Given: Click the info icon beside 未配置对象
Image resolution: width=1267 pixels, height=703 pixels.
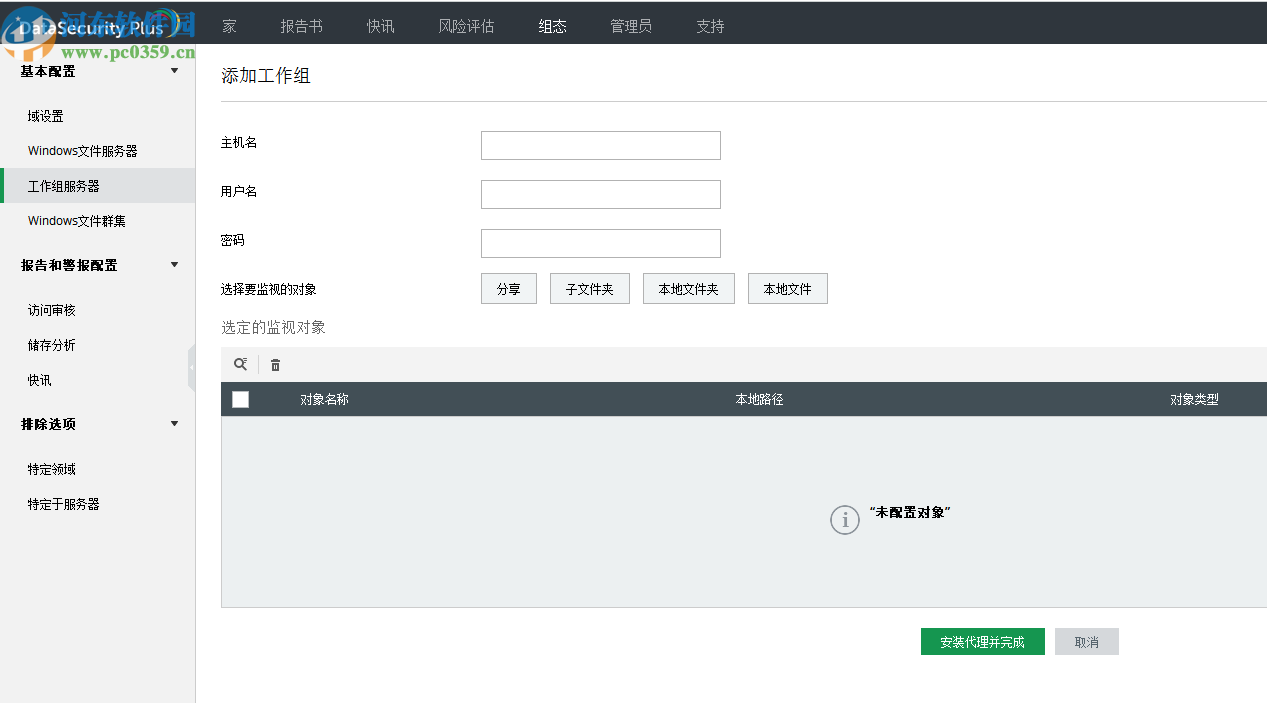Looking at the screenshot, I should tap(845, 520).
